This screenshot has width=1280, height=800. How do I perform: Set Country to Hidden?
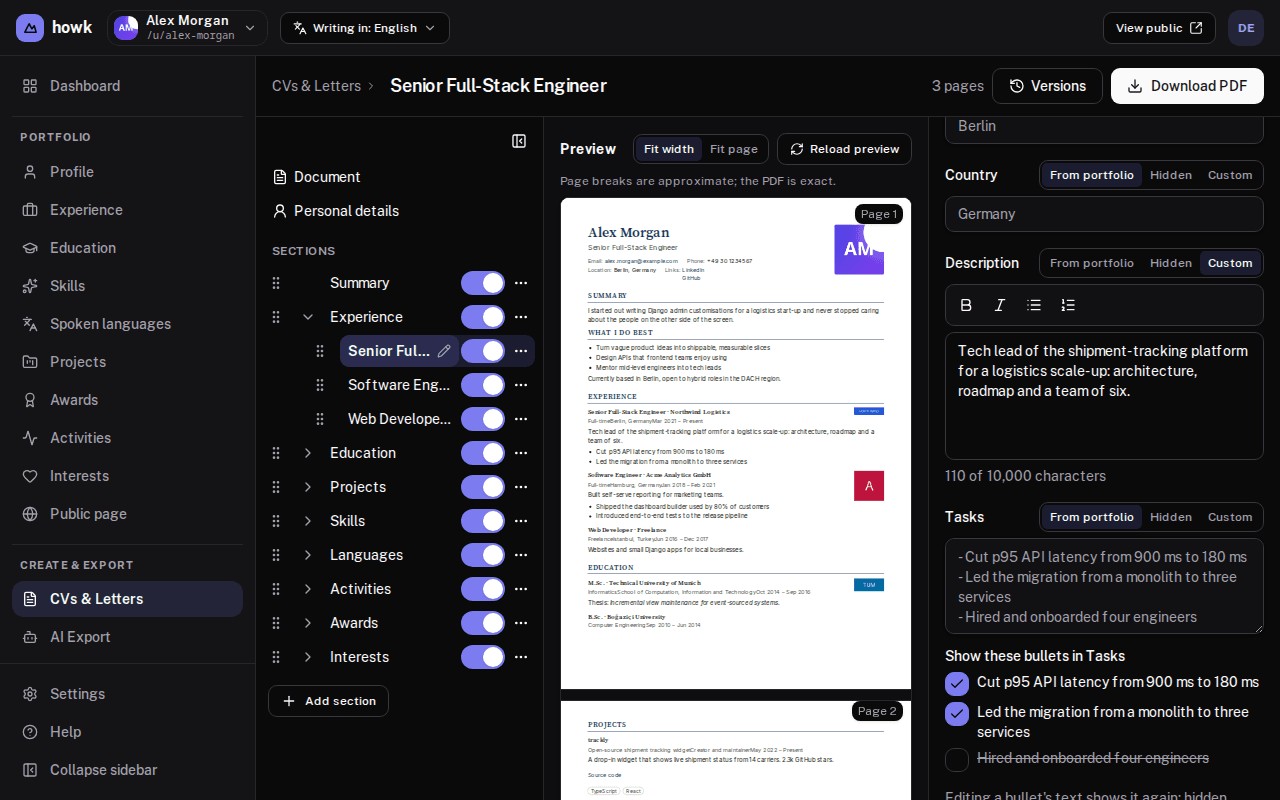(1171, 175)
